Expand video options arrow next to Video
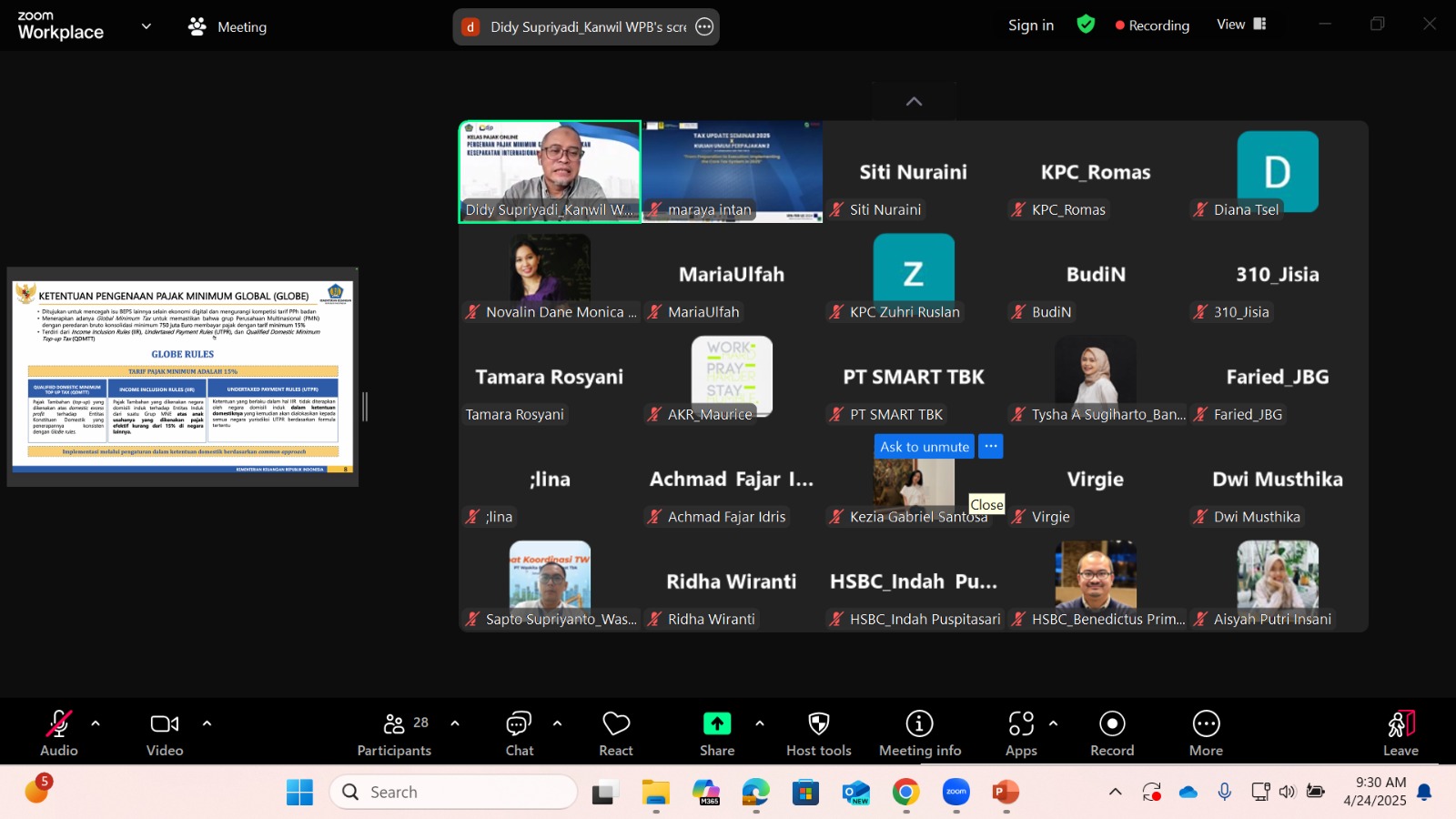 point(207,723)
